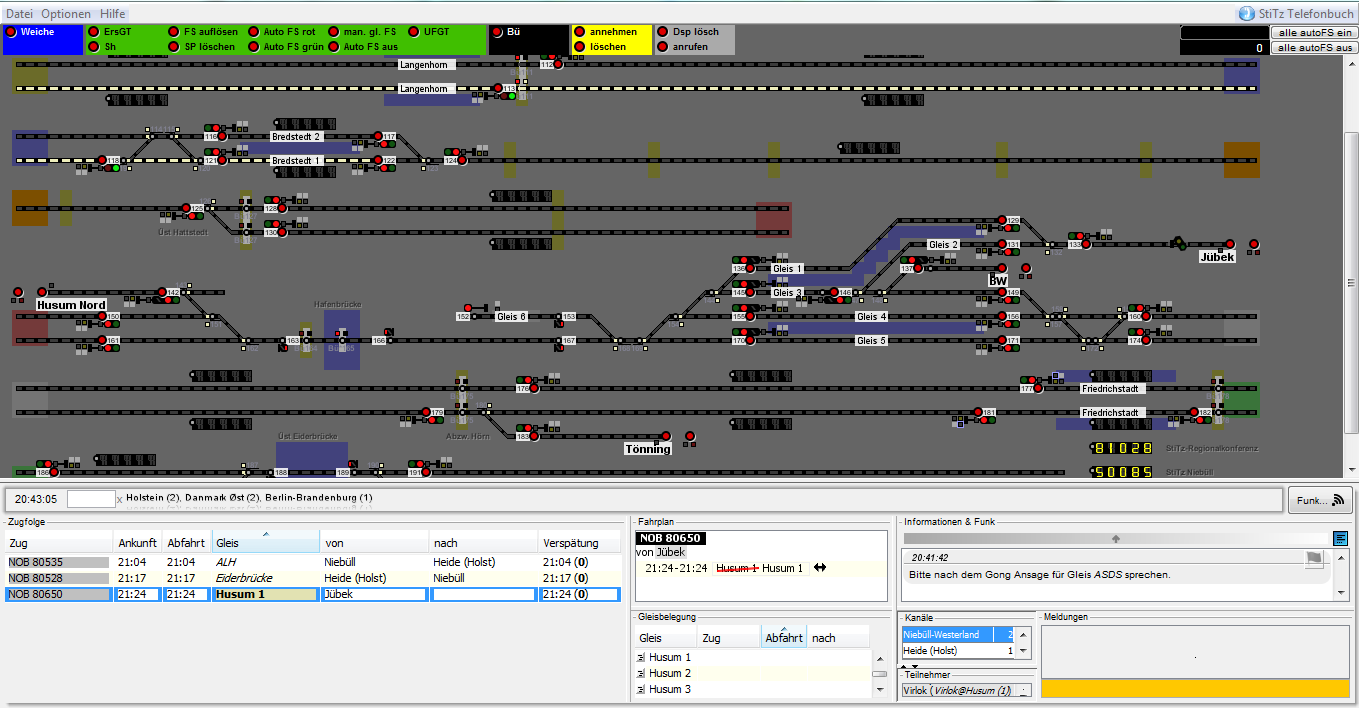1359x708 pixels.
Task: Expand the Husum 1 track occupancy row
Action: tap(641, 658)
